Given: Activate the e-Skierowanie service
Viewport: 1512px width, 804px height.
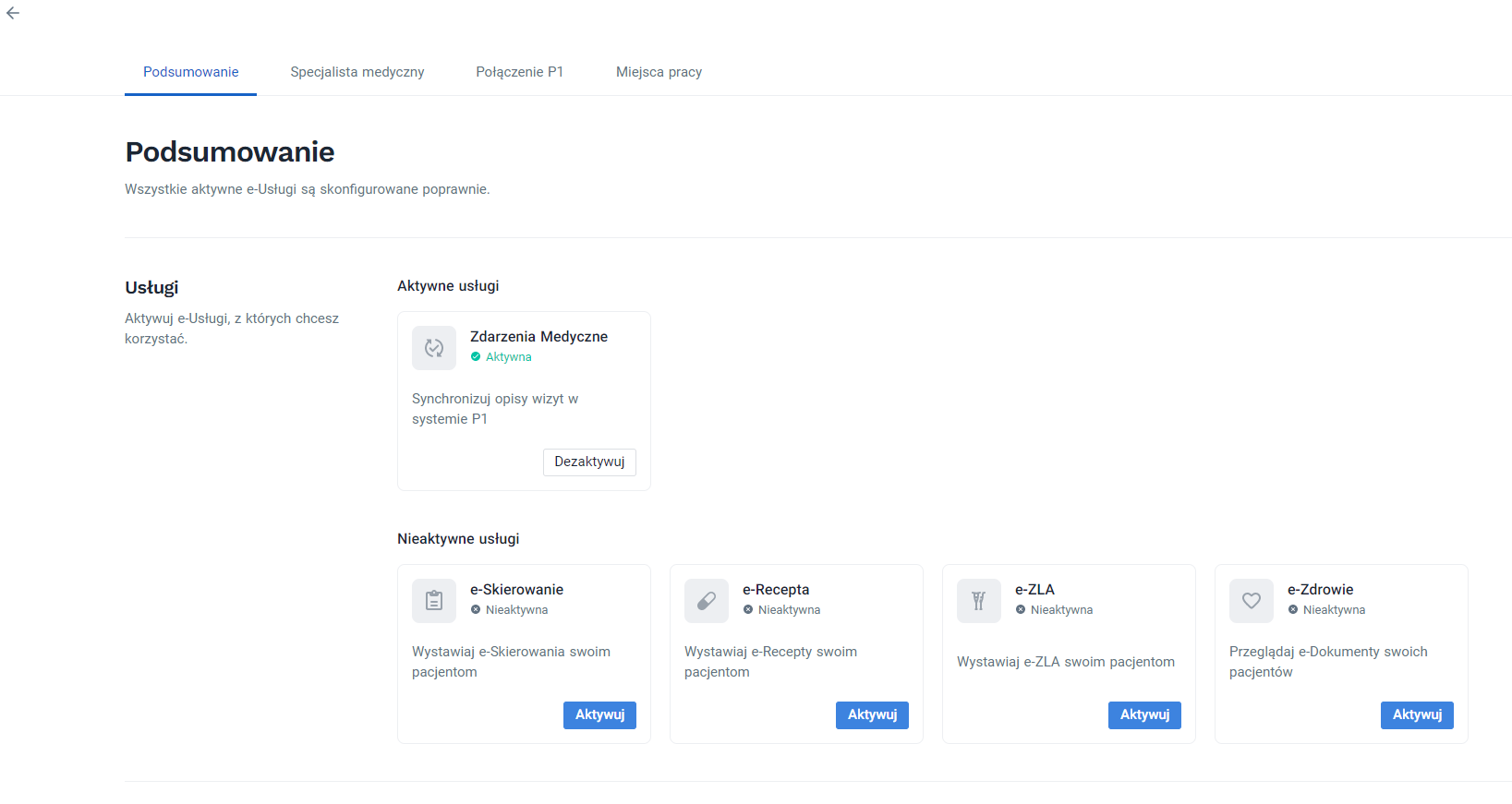Looking at the screenshot, I should click(599, 715).
